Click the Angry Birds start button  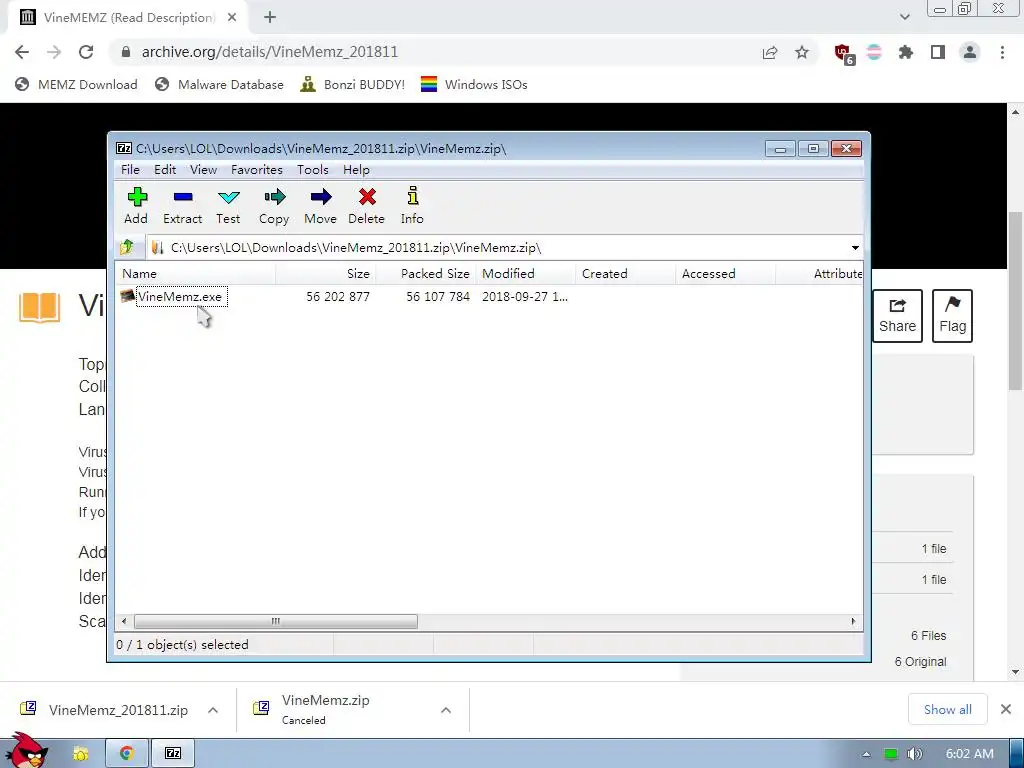pos(26,751)
